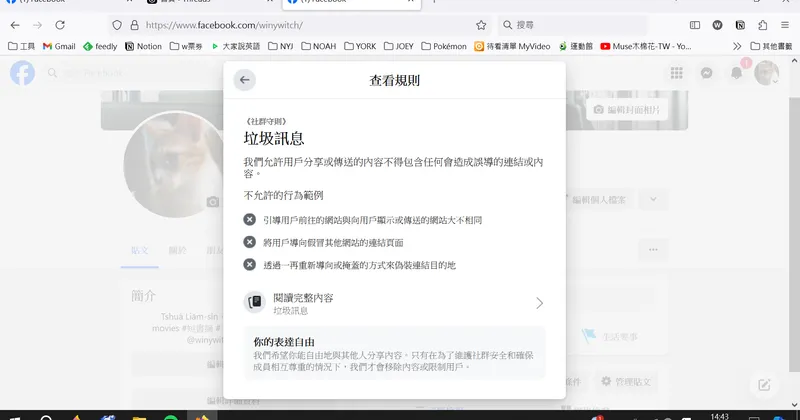Click the profile picture thumbnail
The height and width of the screenshot is (420, 800).
point(173,164)
